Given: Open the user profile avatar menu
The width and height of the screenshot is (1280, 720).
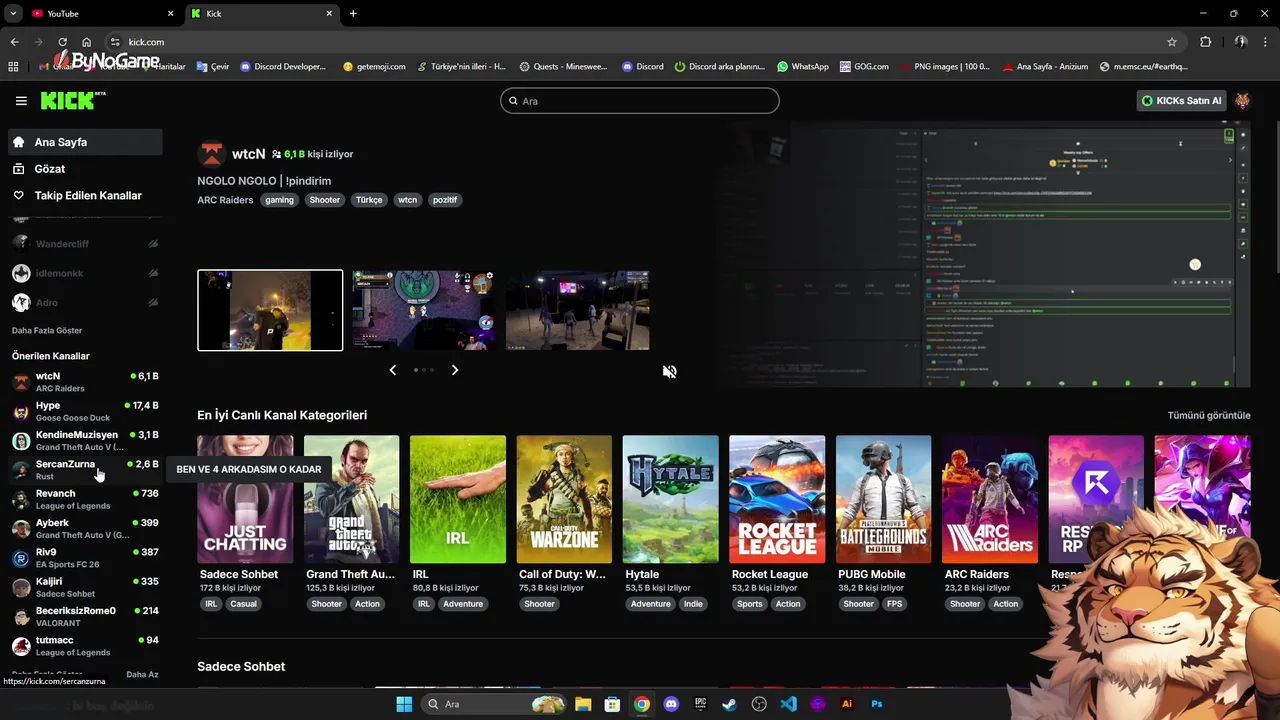Looking at the screenshot, I should (1242, 101).
